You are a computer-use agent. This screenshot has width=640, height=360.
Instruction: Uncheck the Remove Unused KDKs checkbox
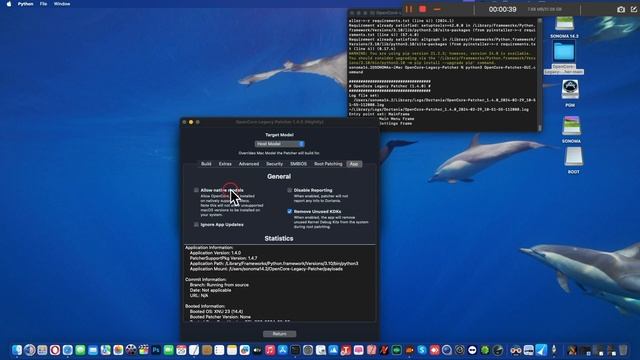point(289,211)
